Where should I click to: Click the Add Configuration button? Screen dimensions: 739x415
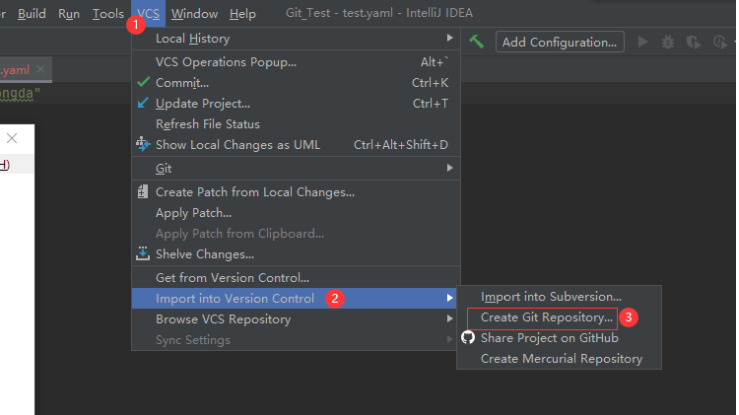click(x=559, y=42)
